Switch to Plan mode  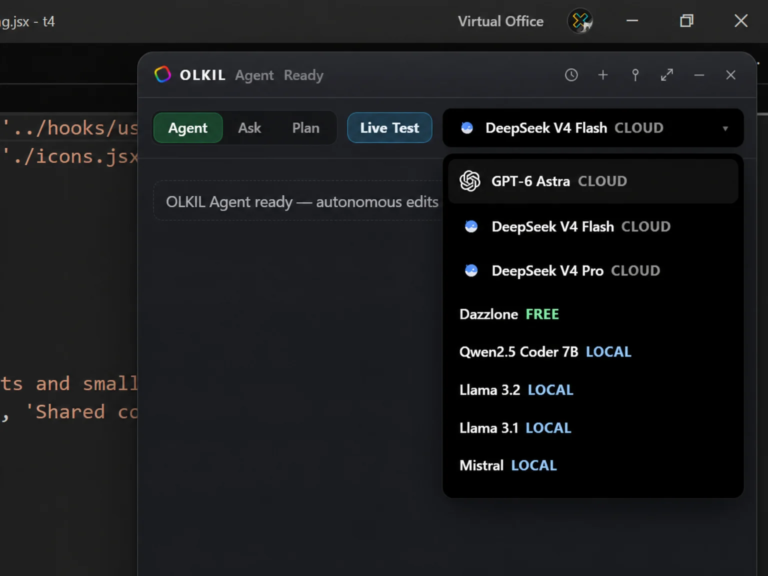306,128
